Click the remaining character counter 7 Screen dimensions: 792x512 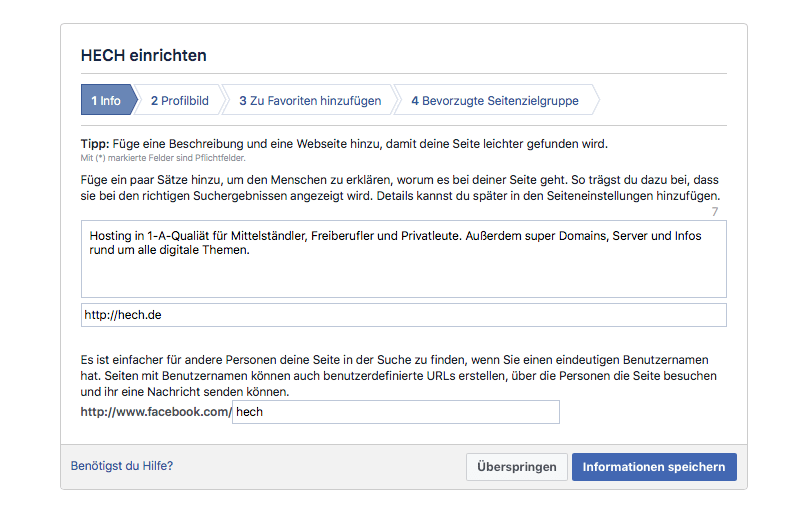tap(715, 212)
